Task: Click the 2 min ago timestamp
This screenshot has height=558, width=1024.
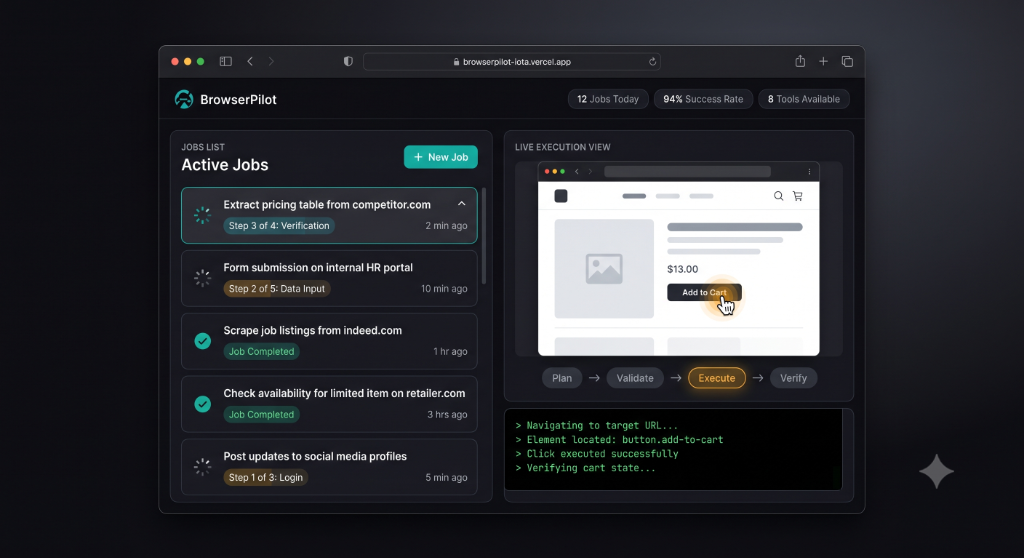Action: click(x=446, y=225)
